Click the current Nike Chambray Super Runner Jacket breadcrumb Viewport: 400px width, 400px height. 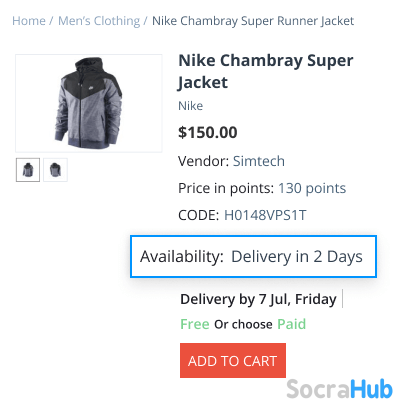coord(253,21)
